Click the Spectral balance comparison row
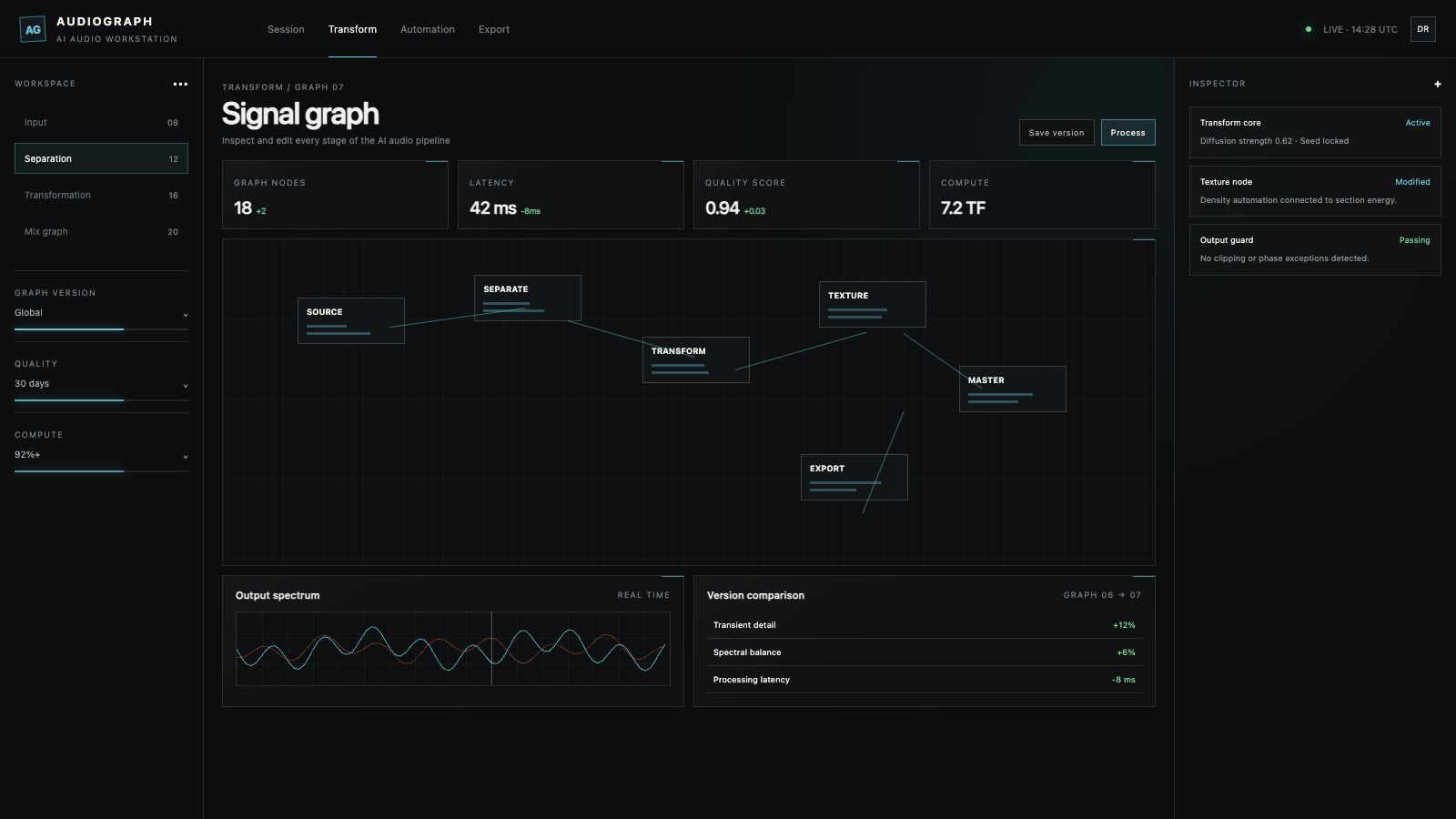Image resolution: width=1456 pixels, height=819 pixels. click(924, 652)
